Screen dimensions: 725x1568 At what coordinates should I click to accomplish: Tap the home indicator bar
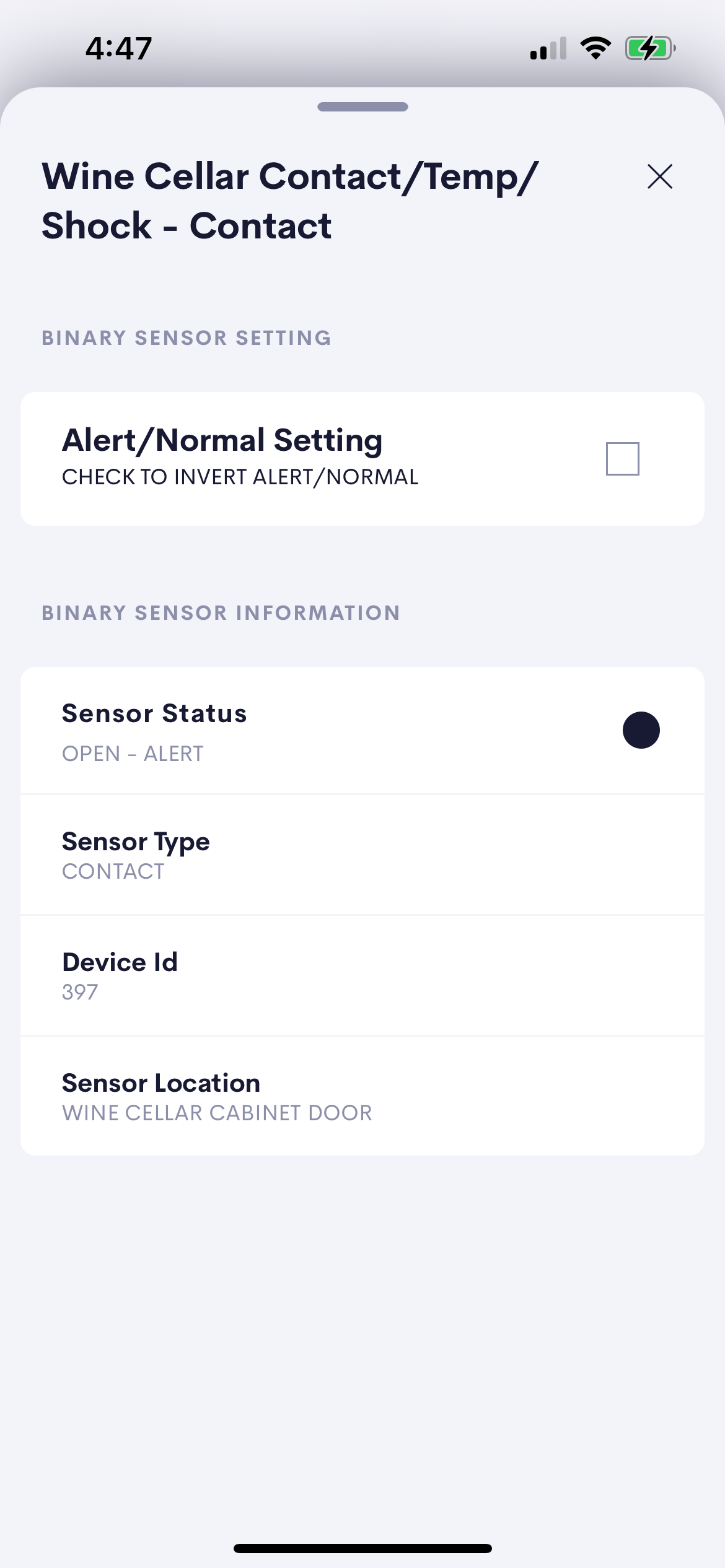362,1548
